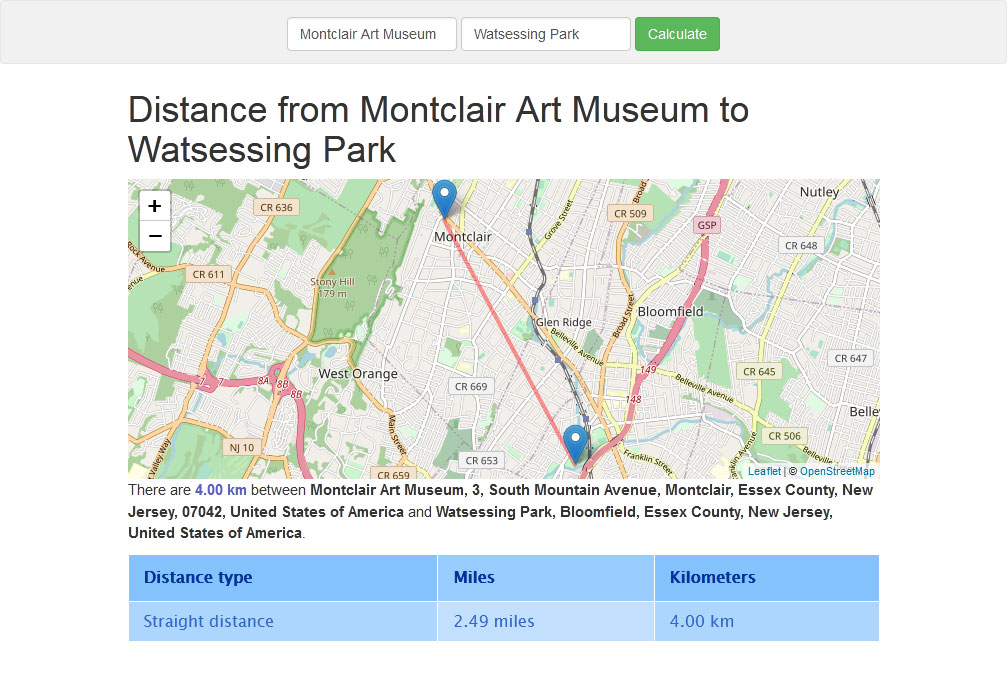Click the red line connecting the markers
1007x676 pixels.
(x=510, y=340)
